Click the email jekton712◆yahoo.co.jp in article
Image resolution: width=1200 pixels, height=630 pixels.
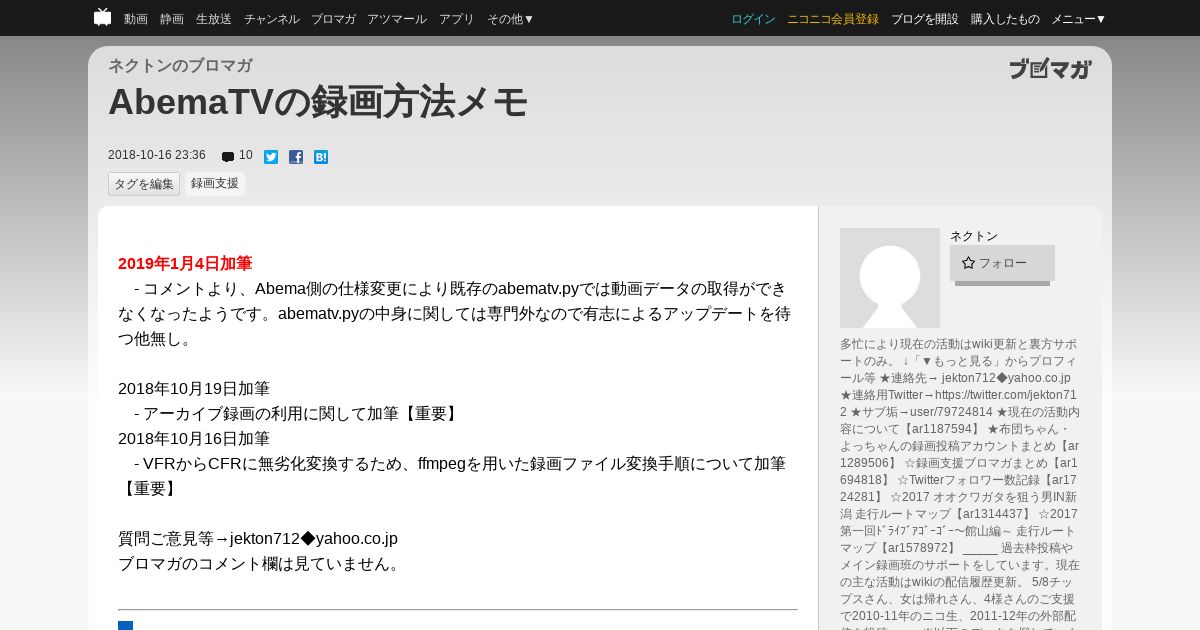(314, 539)
